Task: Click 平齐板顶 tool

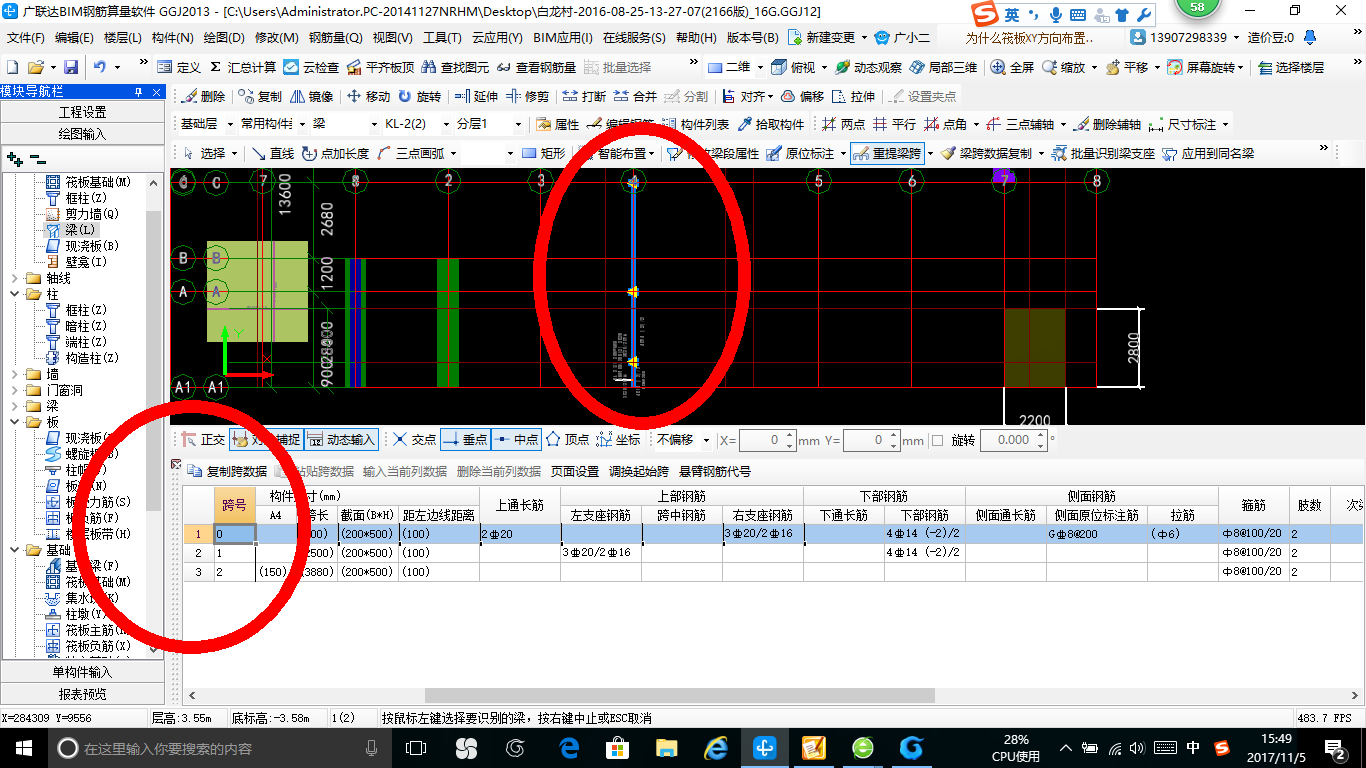Action: (x=380, y=67)
